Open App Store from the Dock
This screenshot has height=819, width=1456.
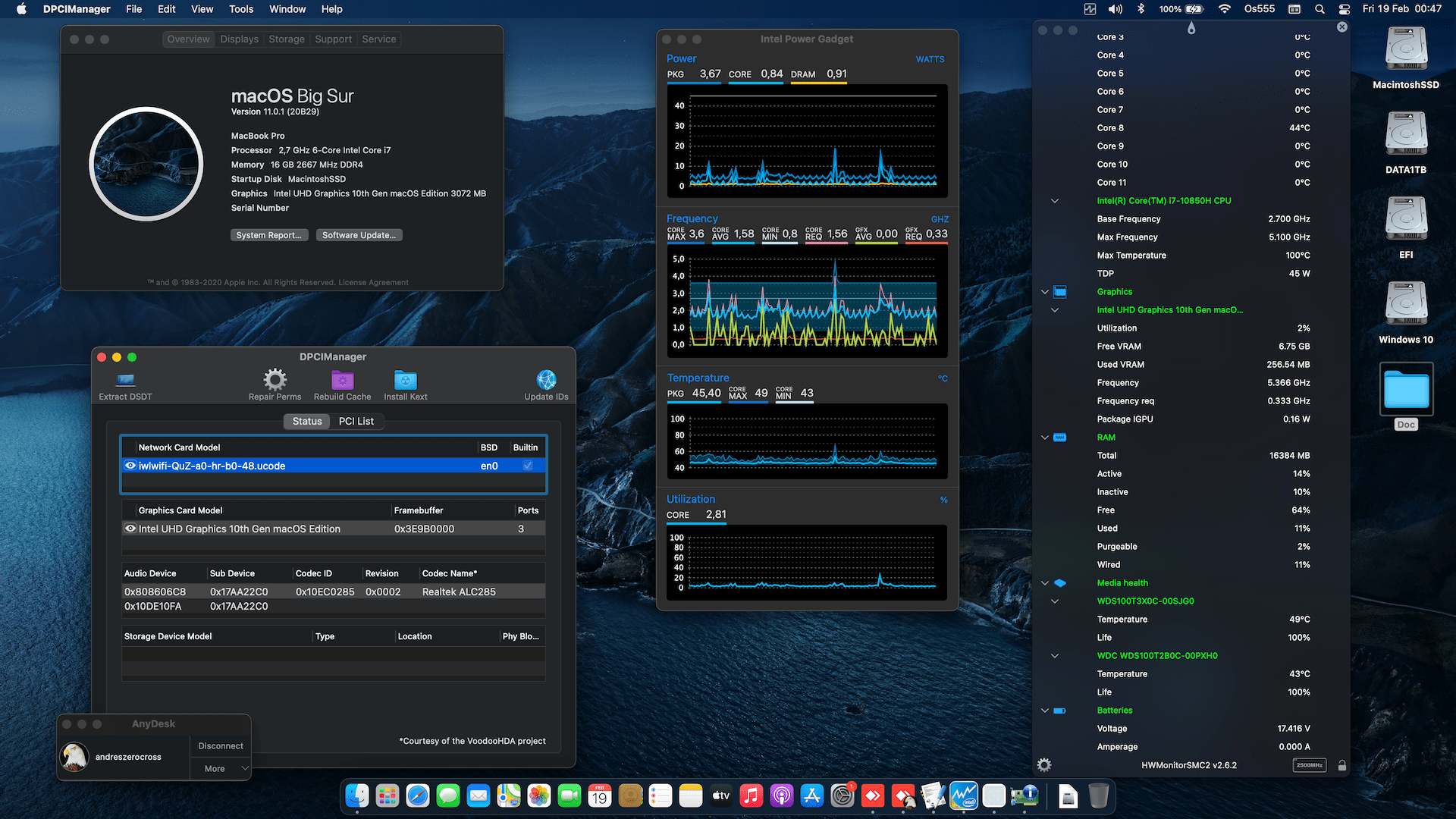(x=812, y=795)
